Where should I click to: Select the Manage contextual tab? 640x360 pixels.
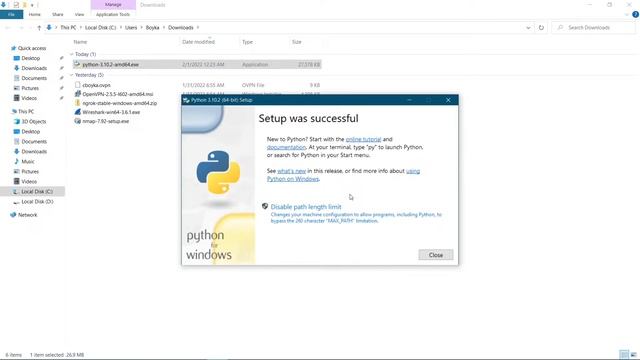pos(113,4)
